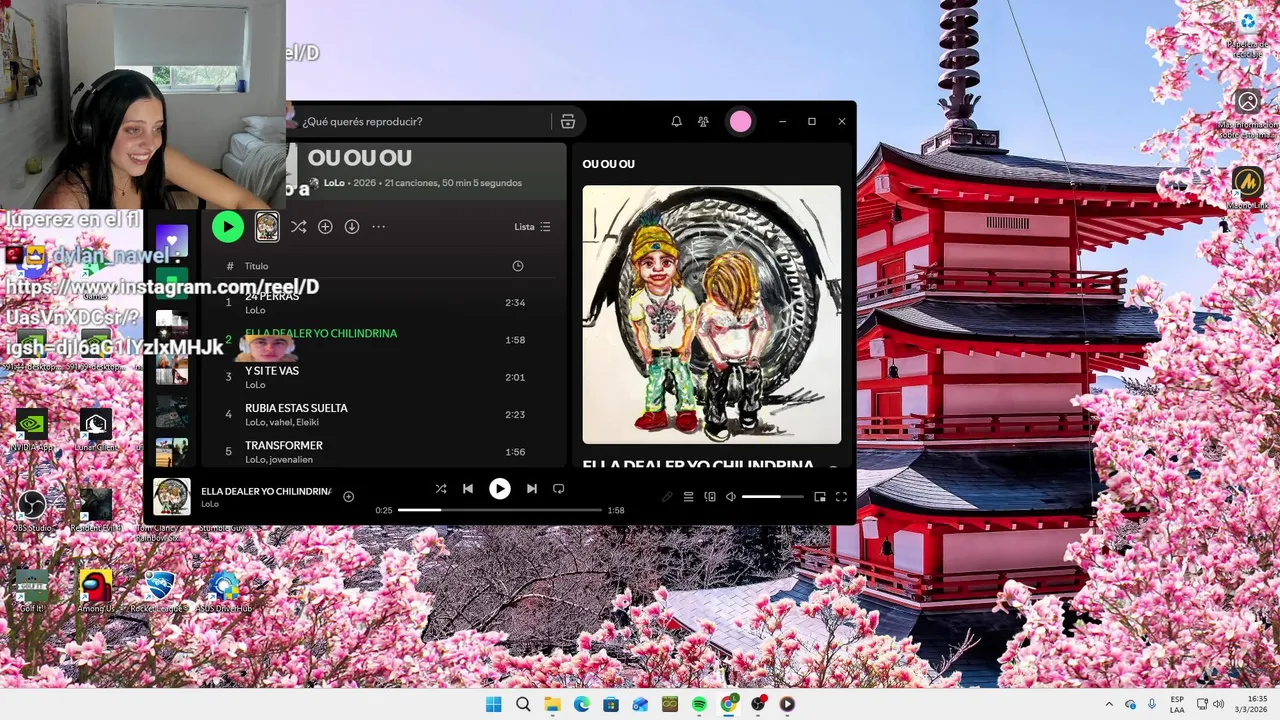Open Liked Songs heart tile in sidebar
The image size is (1280, 720).
pos(171,240)
